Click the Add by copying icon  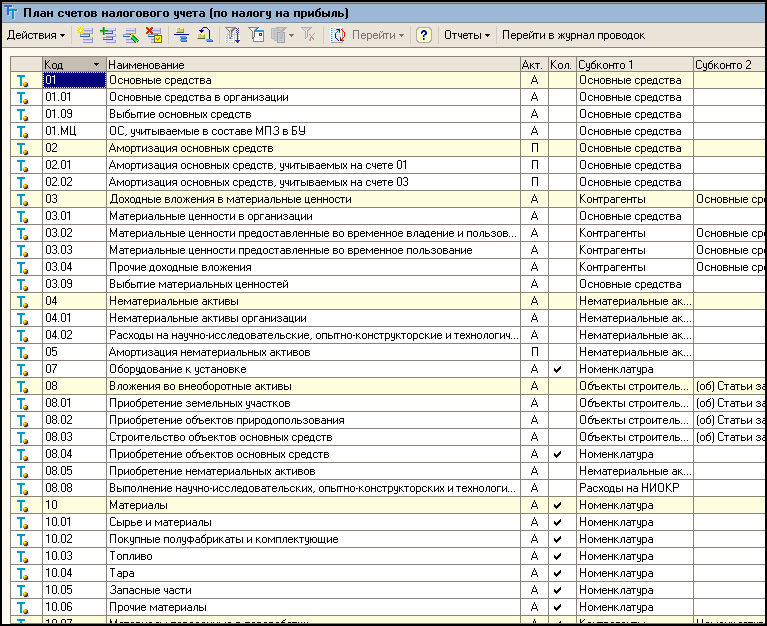click(x=108, y=35)
